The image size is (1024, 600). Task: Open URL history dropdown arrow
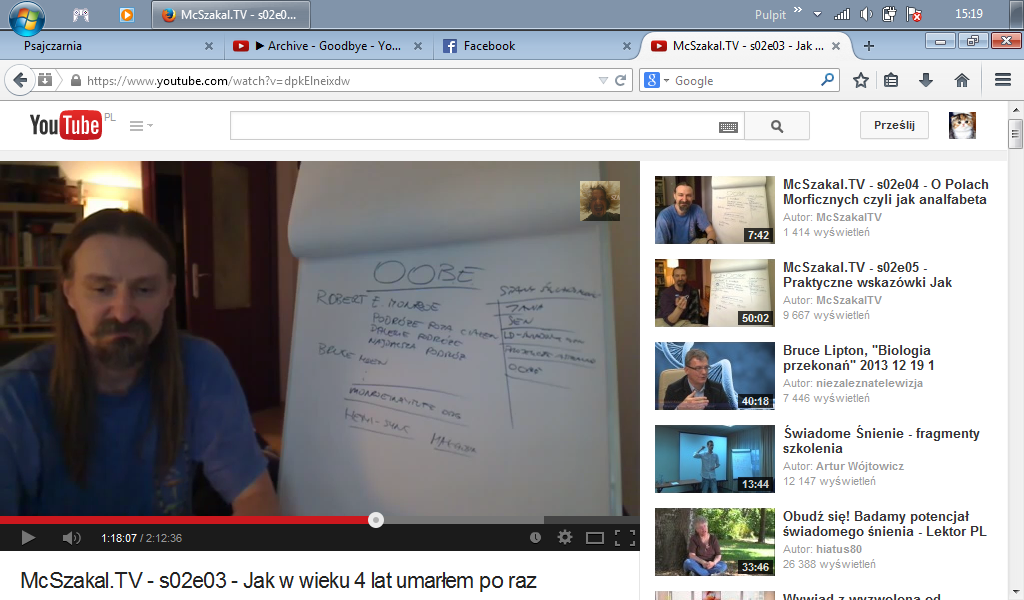click(603, 81)
